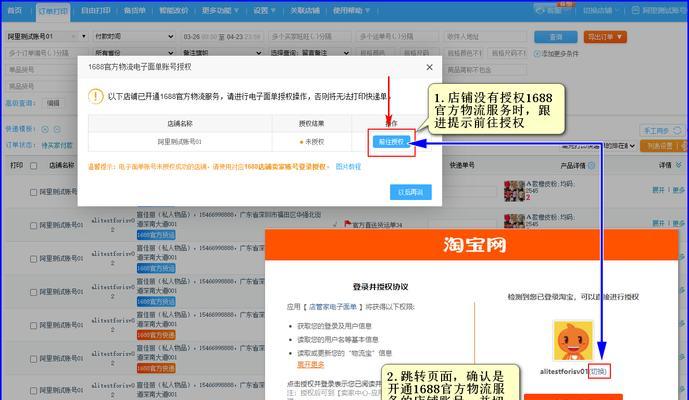
Task: Click the second product thumbnail image
Action: 514,221
